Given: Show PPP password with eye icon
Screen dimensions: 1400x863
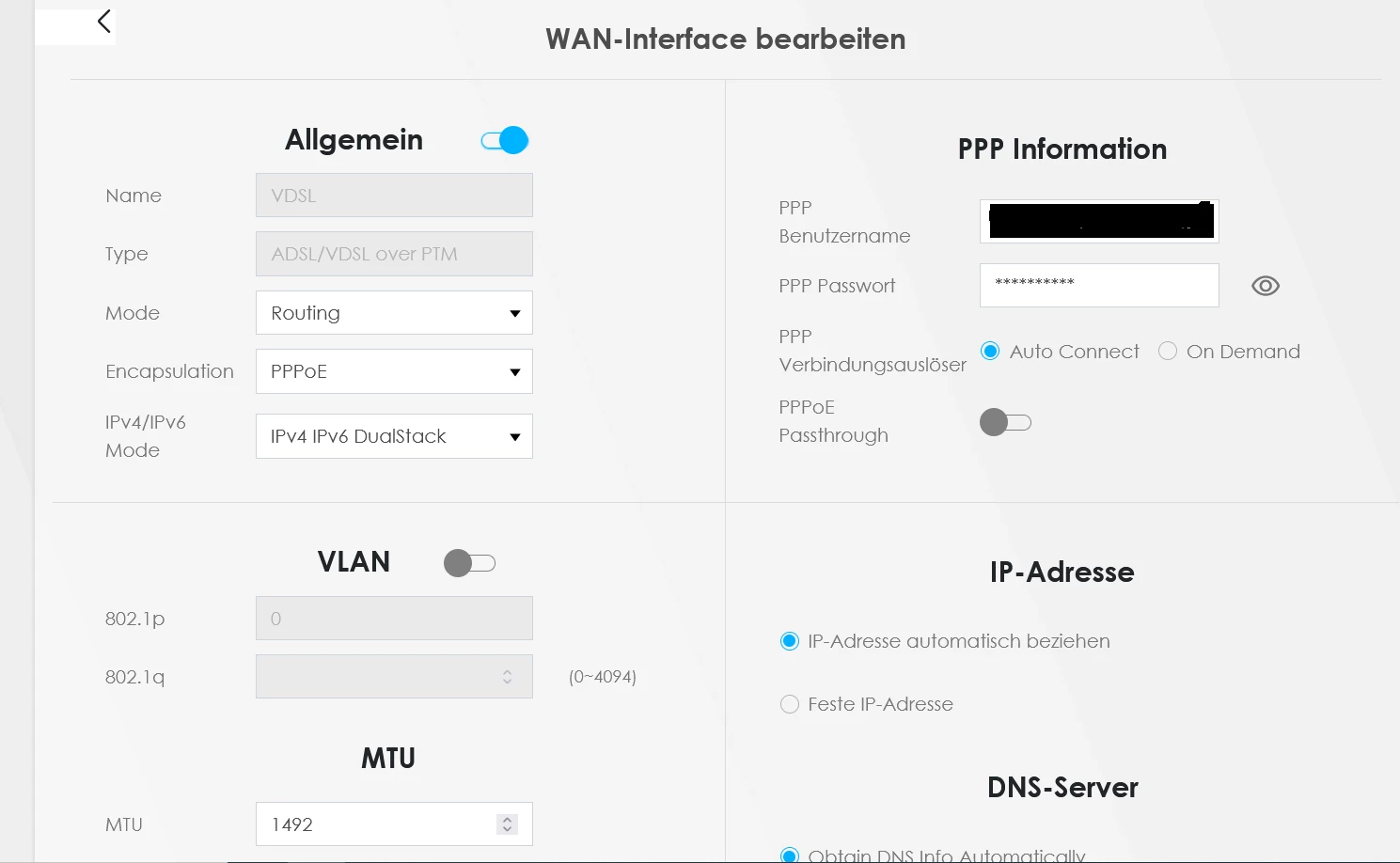Looking at the screenshot, I should 1266,286.
